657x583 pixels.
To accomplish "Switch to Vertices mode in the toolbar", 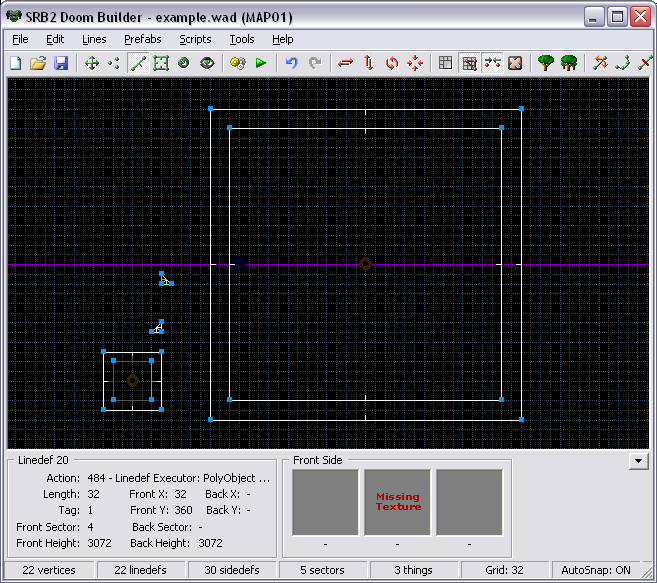I will coord(114,63).
